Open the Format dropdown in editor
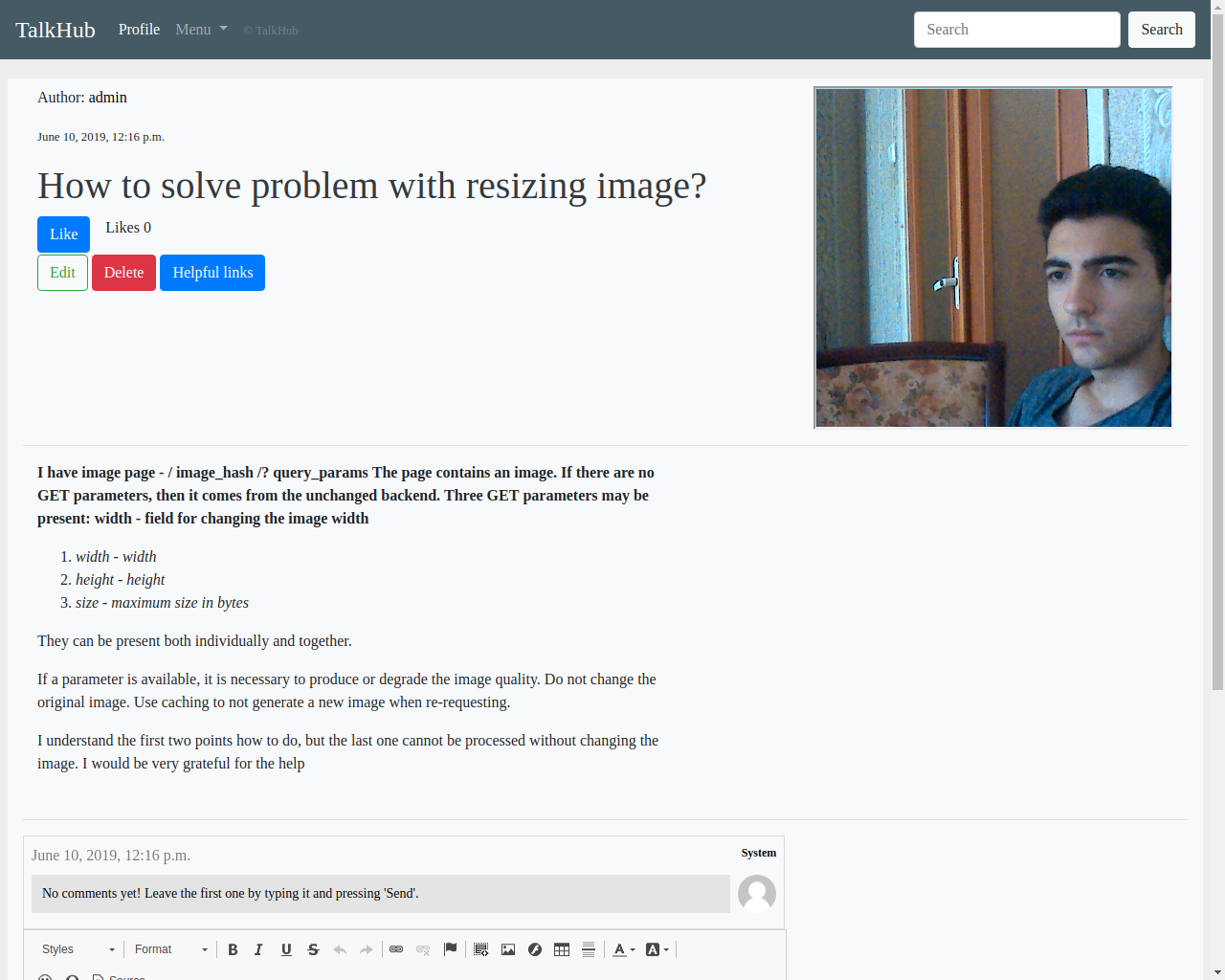 pos(170,949)
